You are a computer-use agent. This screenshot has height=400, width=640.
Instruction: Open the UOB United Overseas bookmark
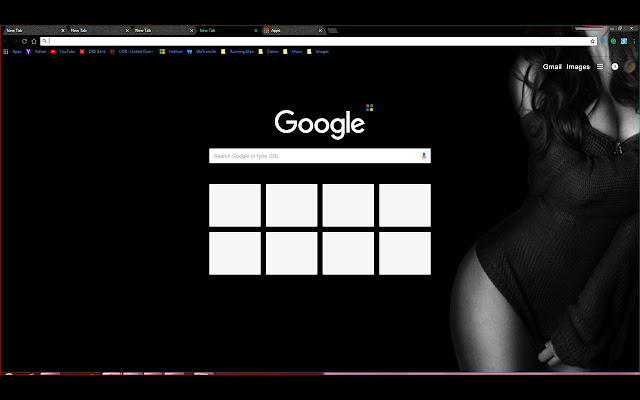132,51
